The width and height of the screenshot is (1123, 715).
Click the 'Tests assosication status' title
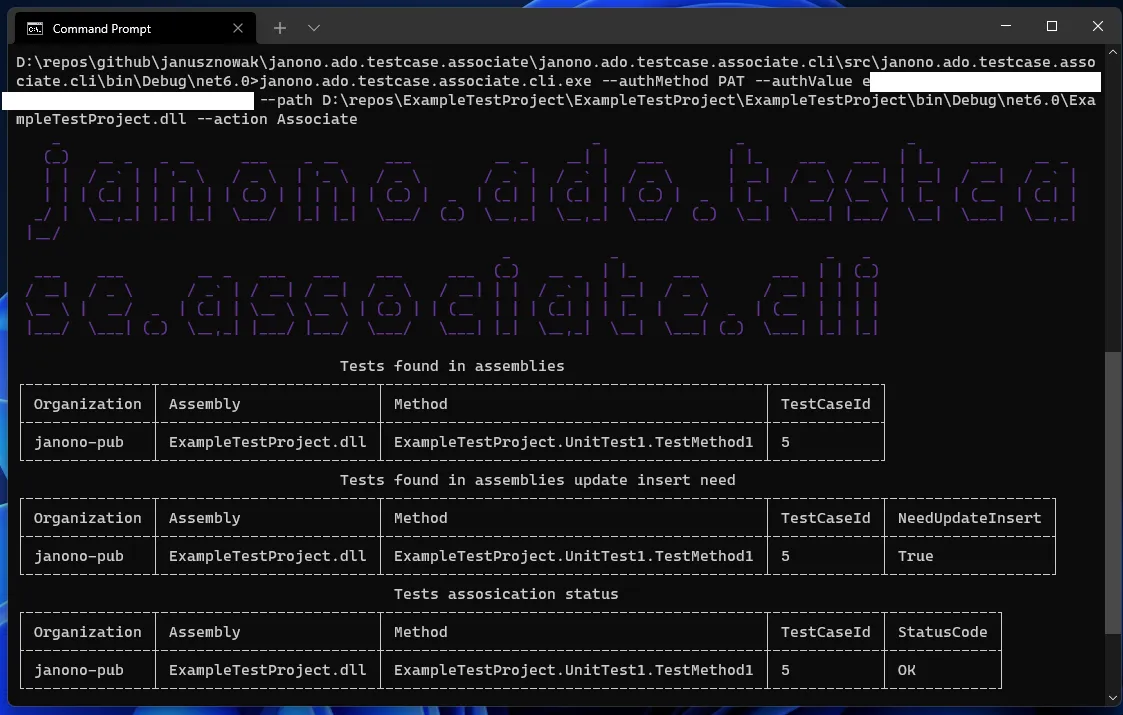pyautogui.click(x=506, y=594)
